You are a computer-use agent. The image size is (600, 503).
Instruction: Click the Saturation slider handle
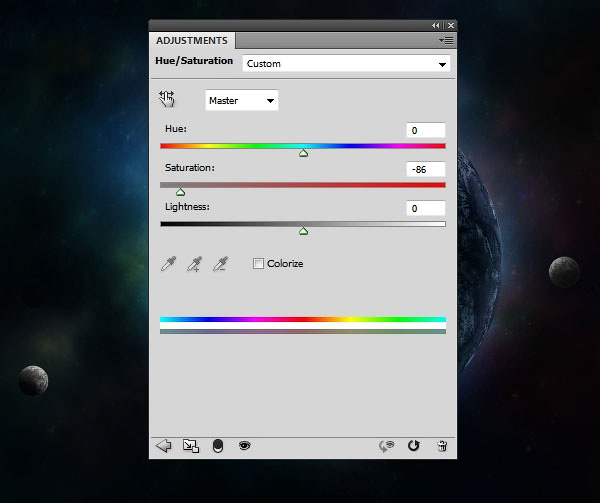point(180,192)
